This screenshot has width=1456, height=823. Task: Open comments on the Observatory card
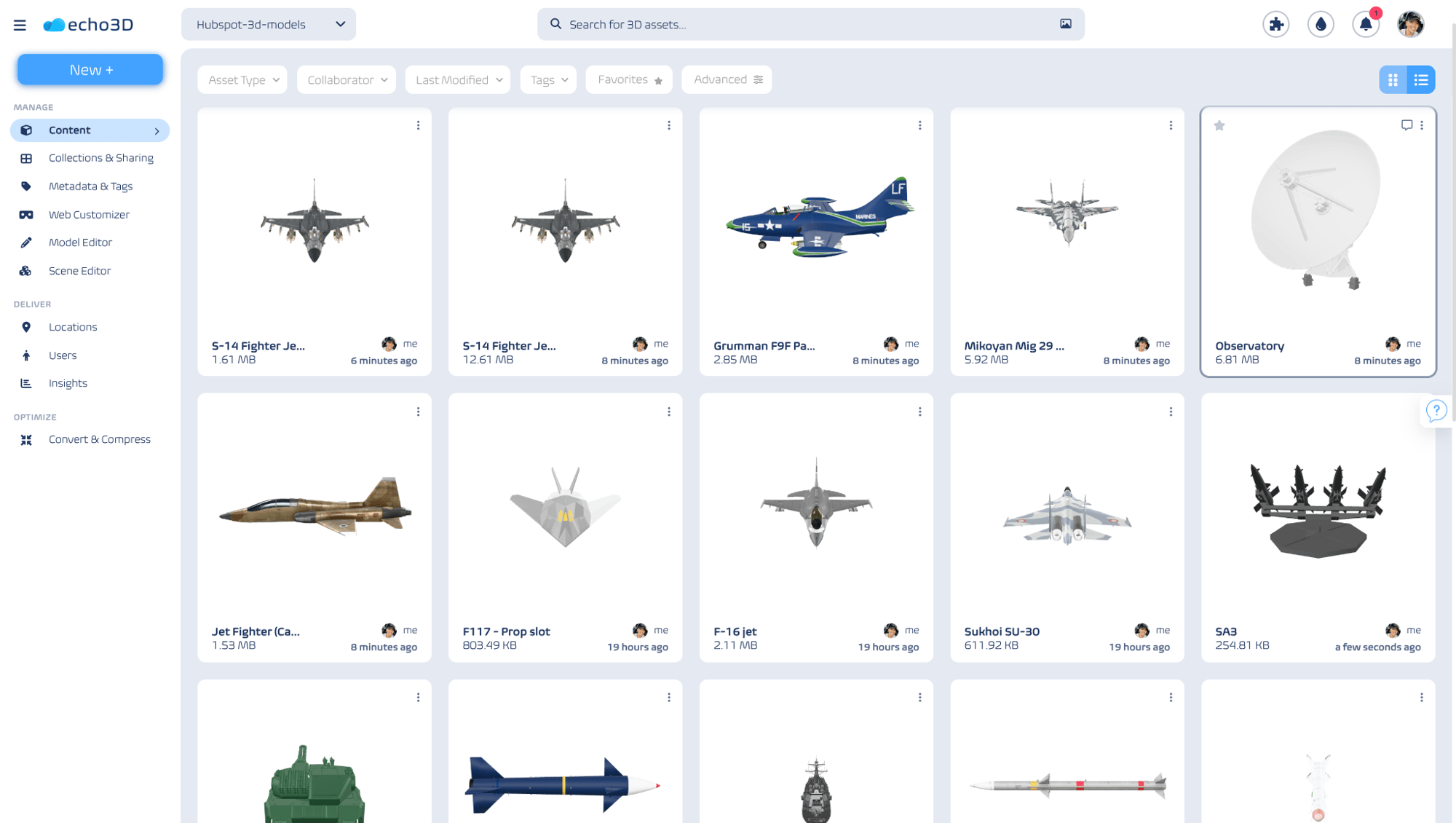pos(1406,125)
